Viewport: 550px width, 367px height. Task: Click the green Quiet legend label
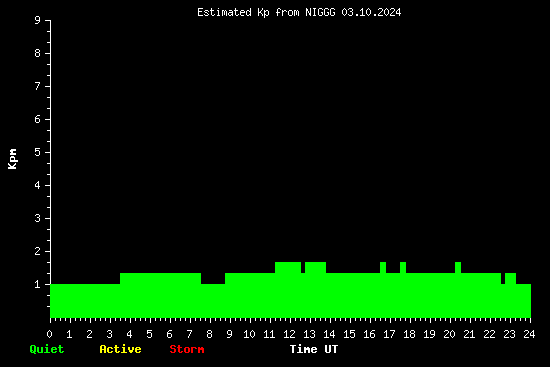coord(47,349)
